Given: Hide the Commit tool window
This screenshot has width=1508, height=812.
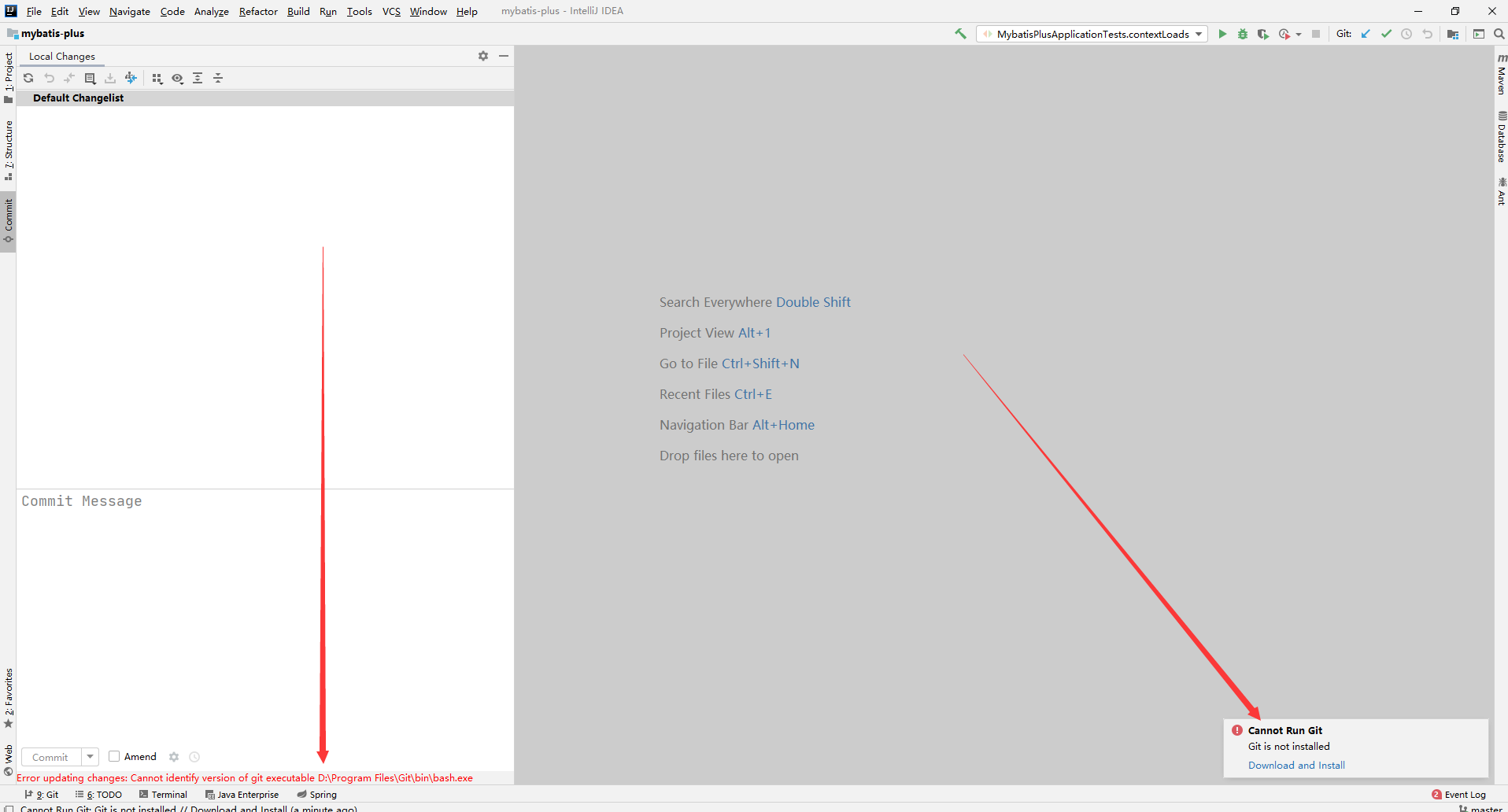Looking at the screenshot, I should tap(504, 56).
